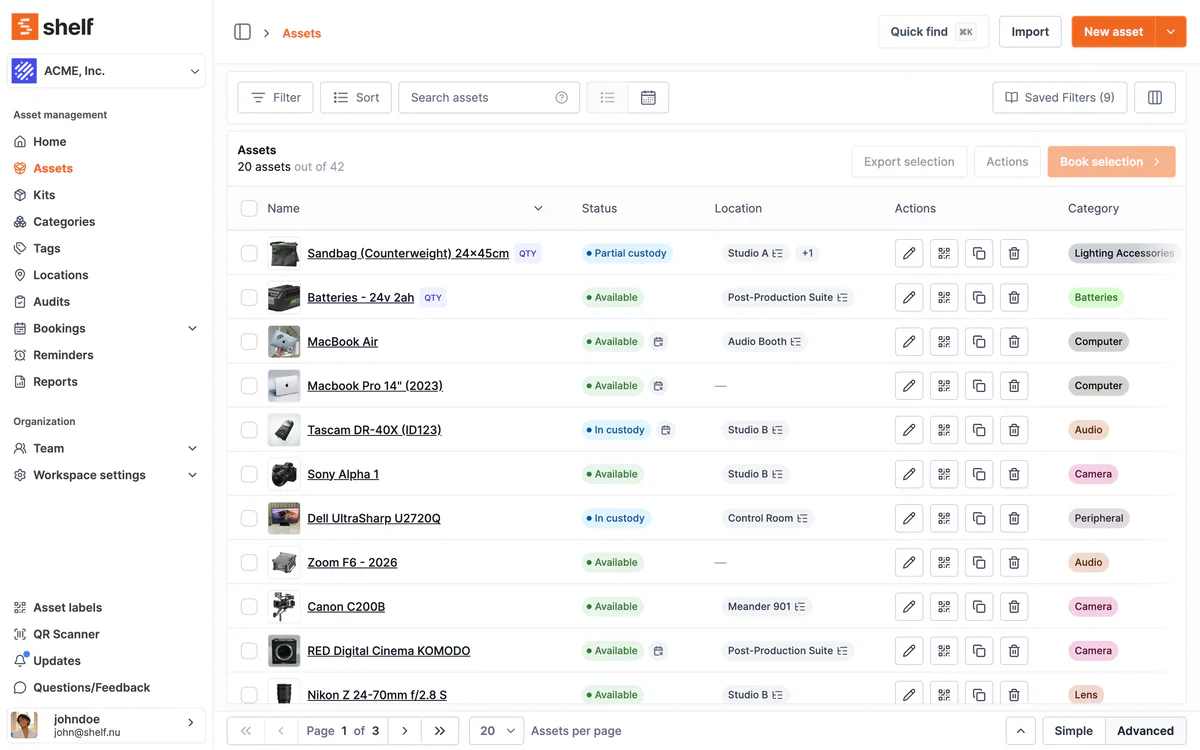Open Locations in the sidebar
Screen dimensions: 1200x750
click(x=60, y=275)
